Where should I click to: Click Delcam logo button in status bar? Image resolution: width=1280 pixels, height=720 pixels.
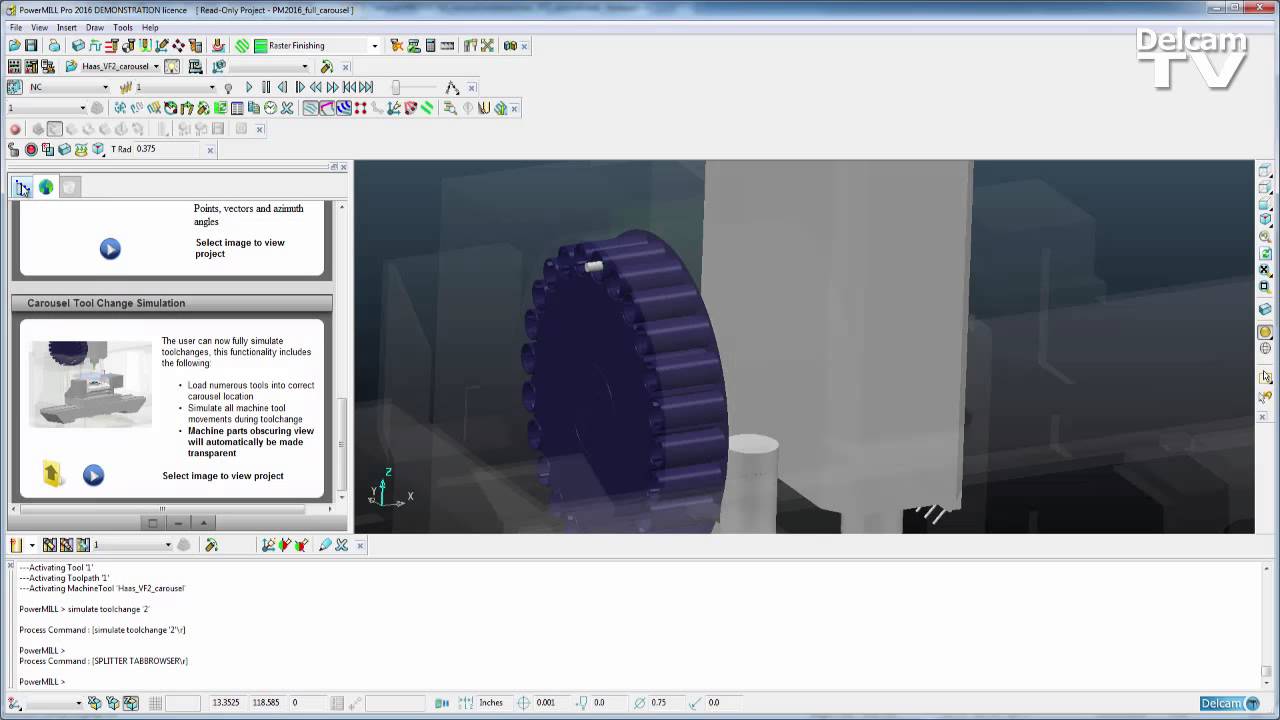(1231, 703)
